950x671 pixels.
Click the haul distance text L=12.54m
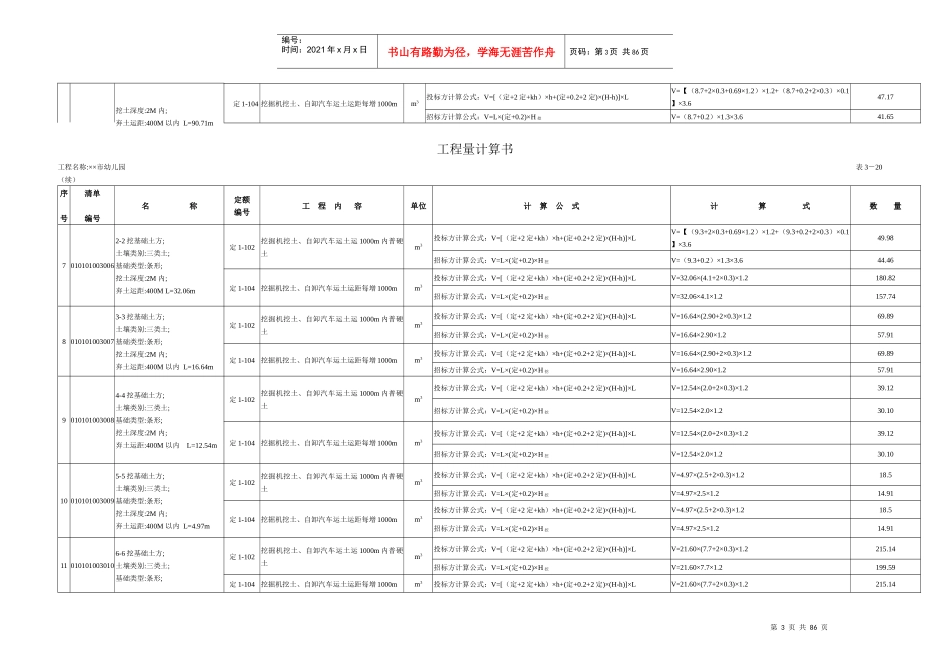click(x=202, y=445)
